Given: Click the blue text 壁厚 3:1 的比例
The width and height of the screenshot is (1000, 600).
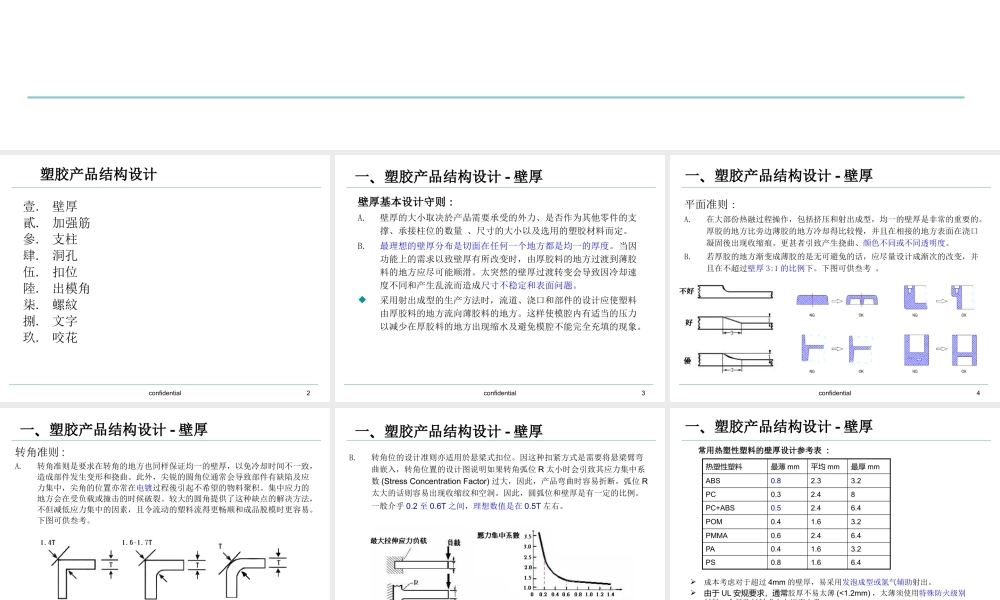Looking at the screenshot, I should 776,268.
